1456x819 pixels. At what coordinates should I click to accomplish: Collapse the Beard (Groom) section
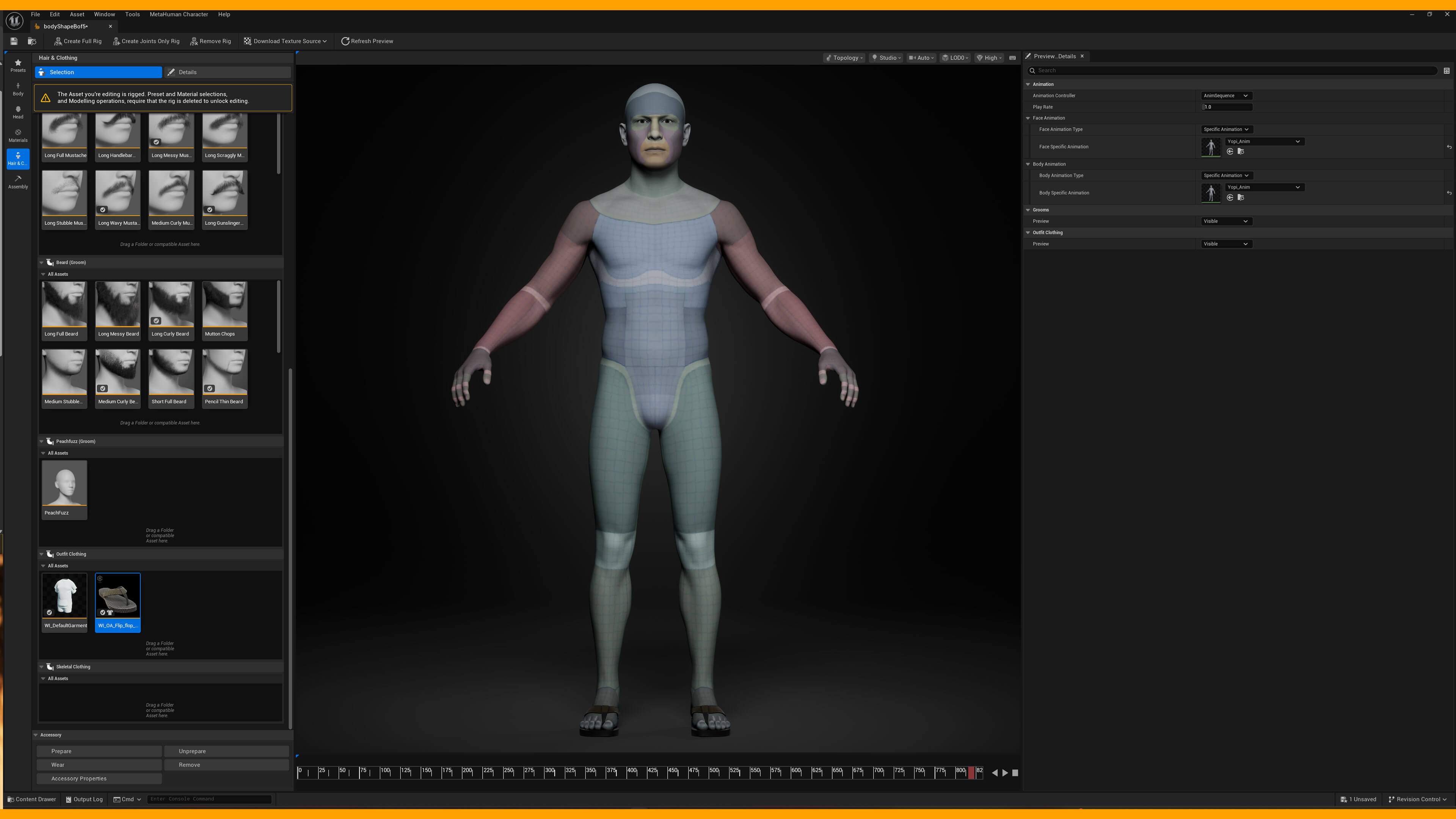(42, 262)
